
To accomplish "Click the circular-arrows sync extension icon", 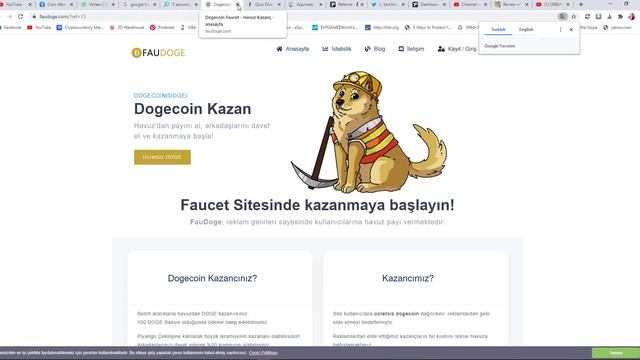I will (x=587, y=16).
